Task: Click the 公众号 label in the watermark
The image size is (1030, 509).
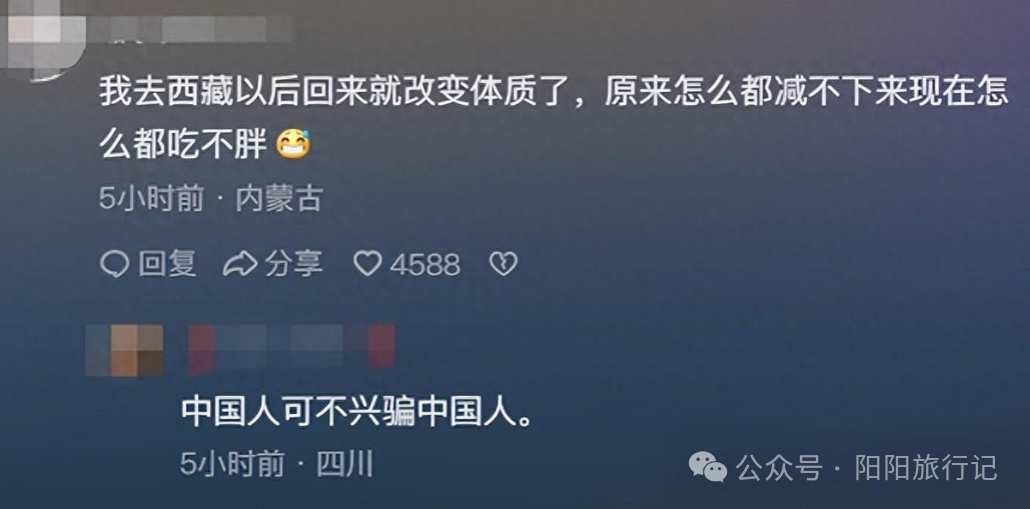Action: (779, 468)
